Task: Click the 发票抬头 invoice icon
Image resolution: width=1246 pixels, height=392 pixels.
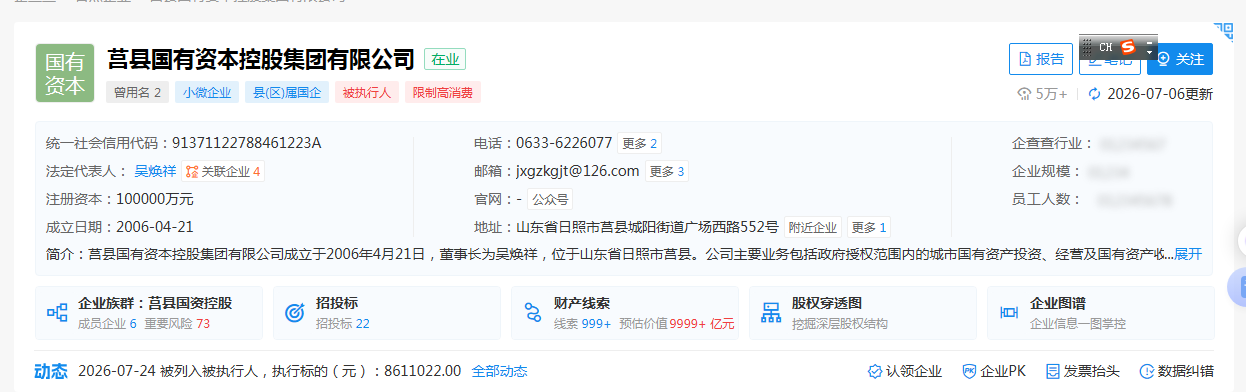Action: pos(1052,371)
